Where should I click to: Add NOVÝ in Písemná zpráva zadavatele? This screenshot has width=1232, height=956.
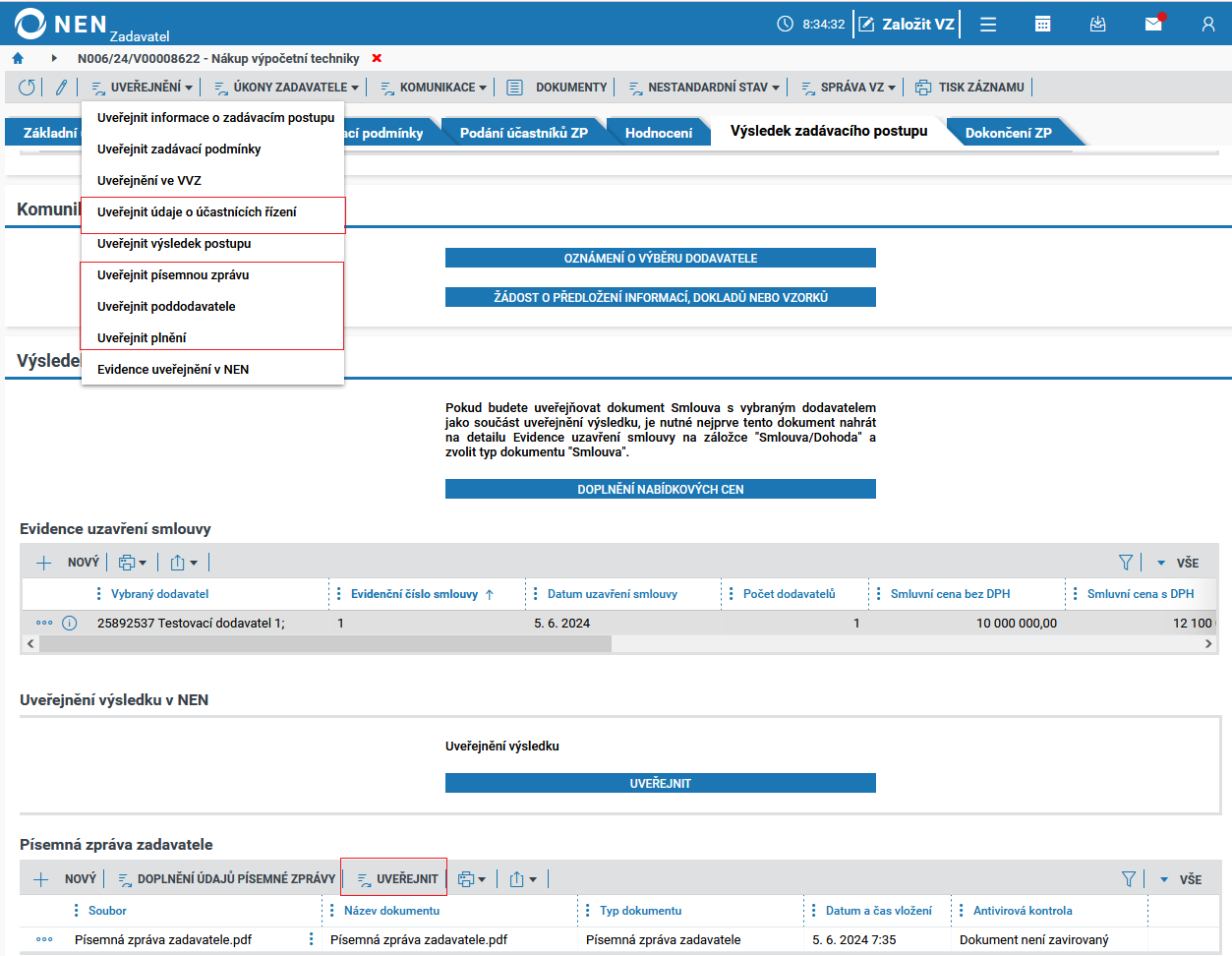click(x=65, y=879)
